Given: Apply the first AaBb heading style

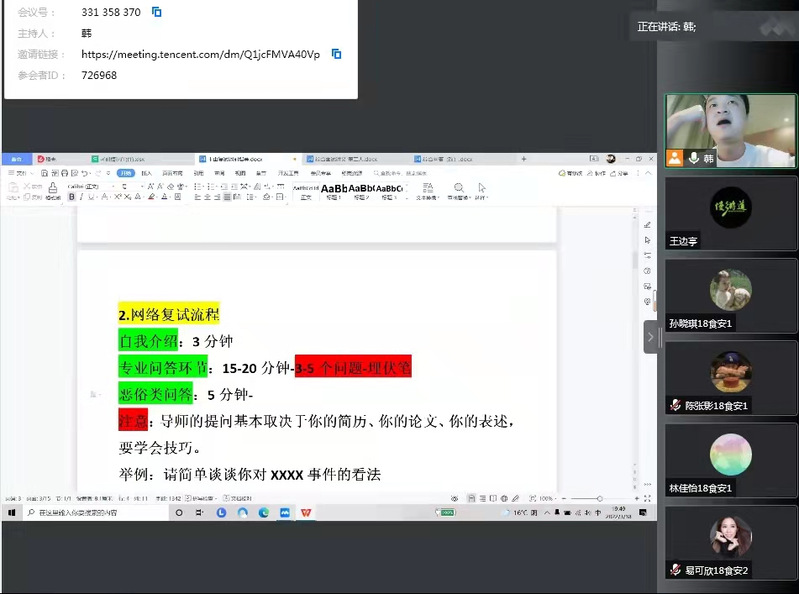Looking at the screenshot, I should pyautogui.click(x=333, y=189).
